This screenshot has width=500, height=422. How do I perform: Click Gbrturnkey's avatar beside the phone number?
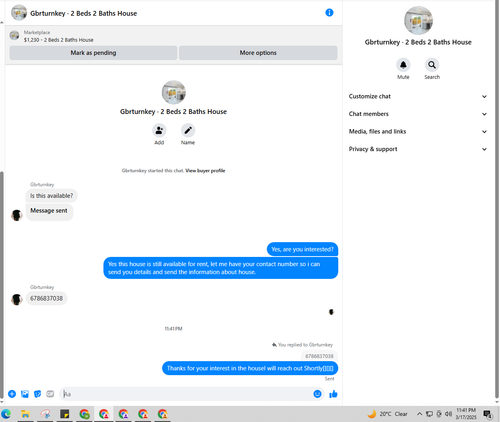(17, 299)
